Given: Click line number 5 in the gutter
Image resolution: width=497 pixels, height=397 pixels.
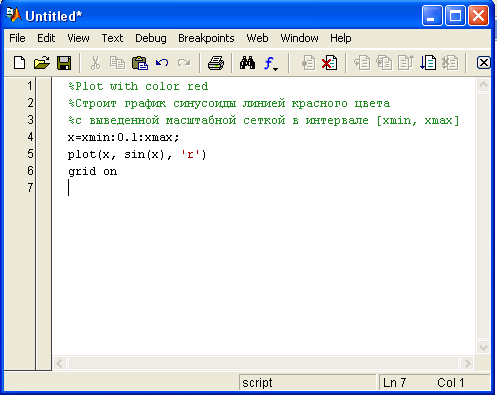Looking at the screenshot, I should pos(30,154).
